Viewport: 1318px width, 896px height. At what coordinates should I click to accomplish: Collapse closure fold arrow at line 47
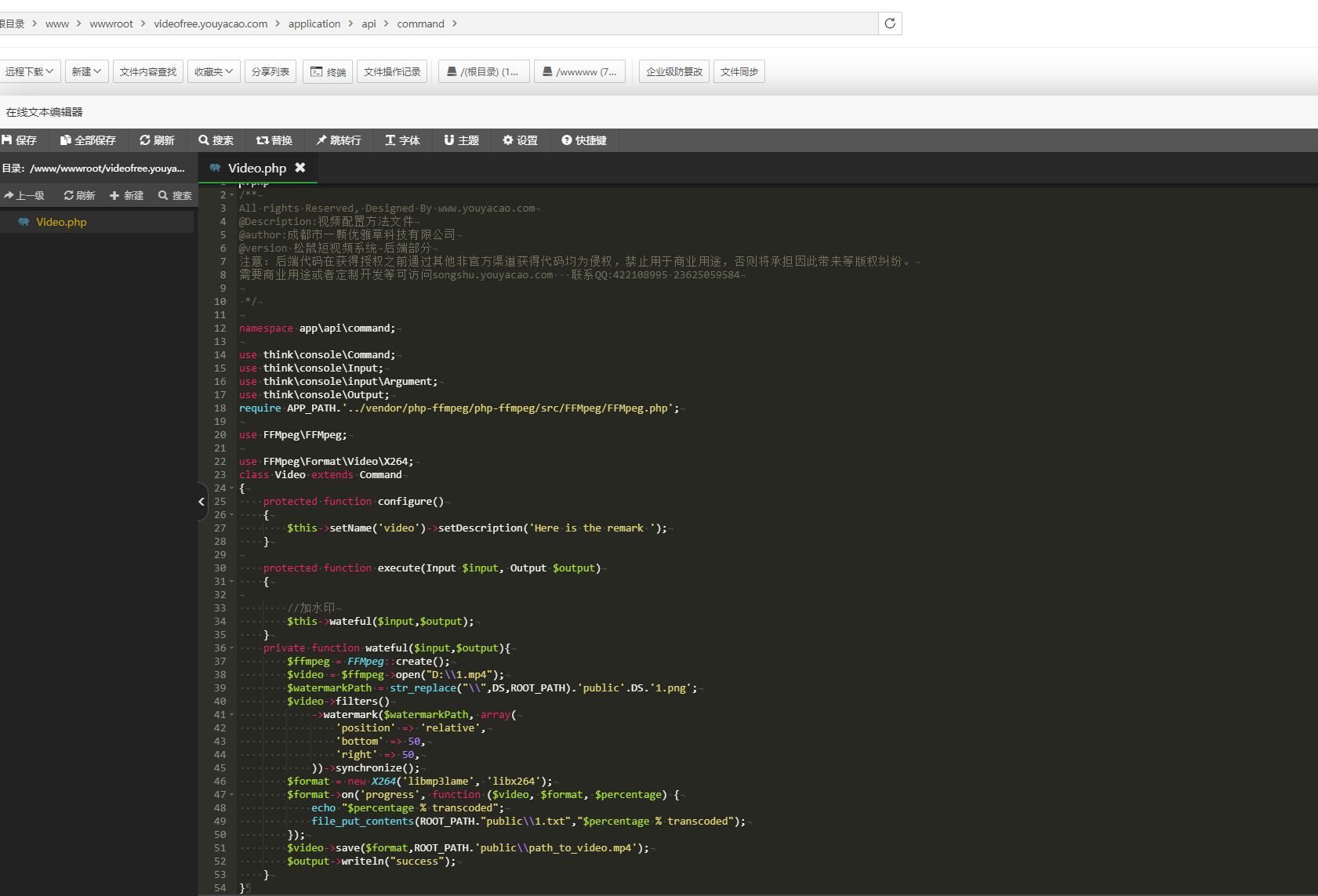point(231,794)
